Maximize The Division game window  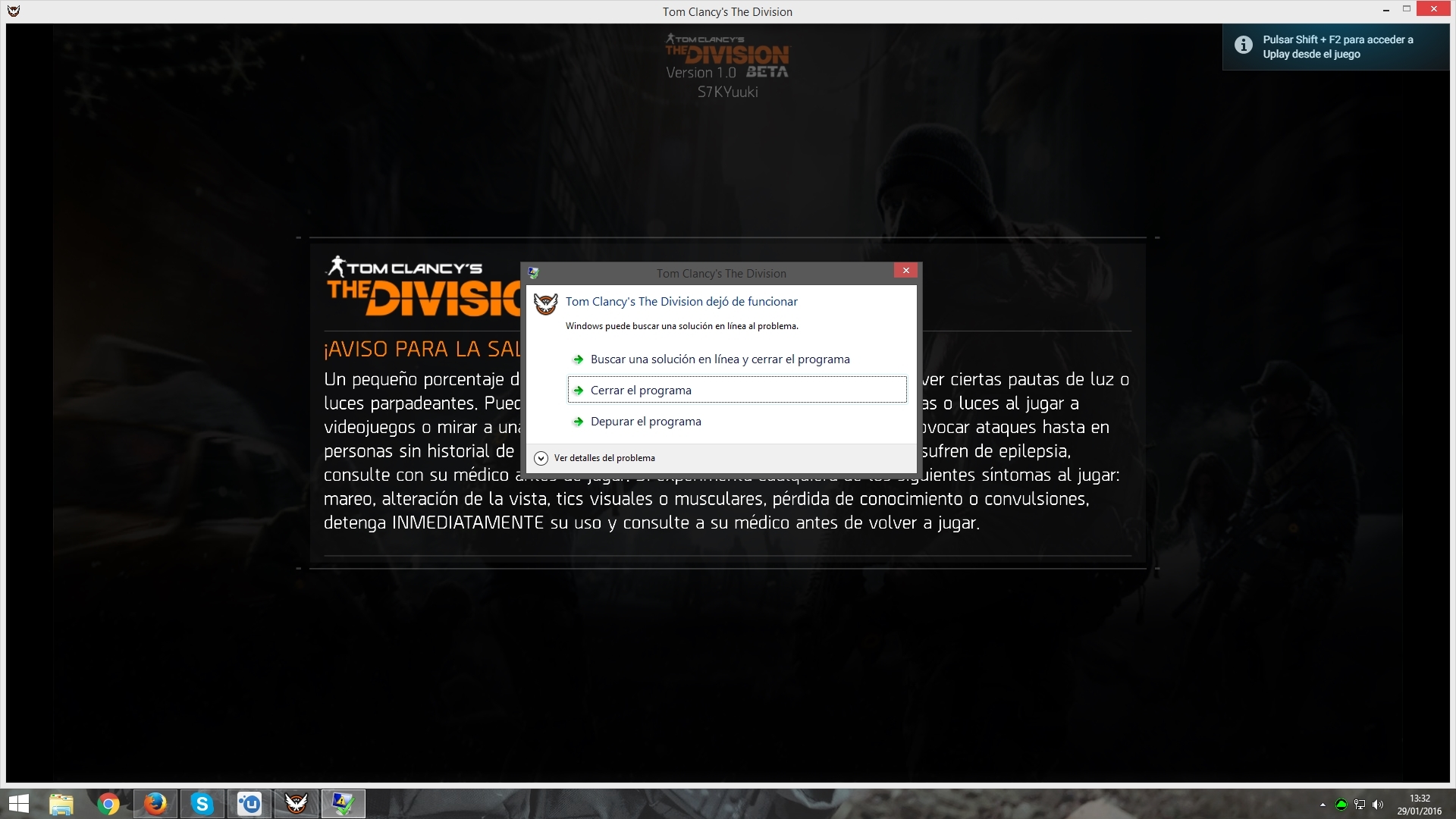click(1407, 9)
